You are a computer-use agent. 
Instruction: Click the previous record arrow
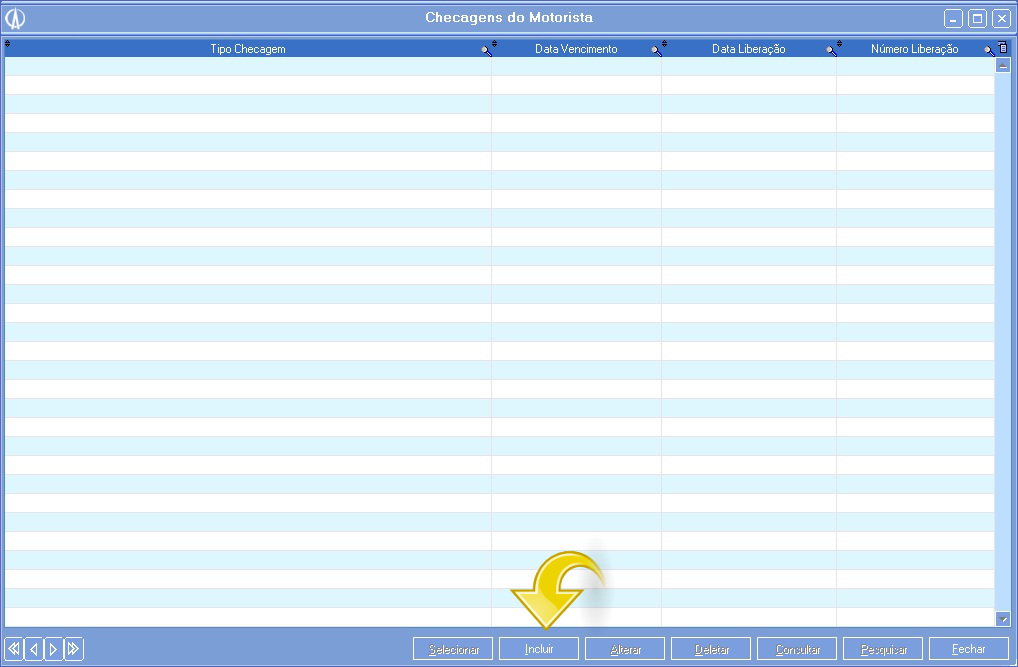coord(33,649)
